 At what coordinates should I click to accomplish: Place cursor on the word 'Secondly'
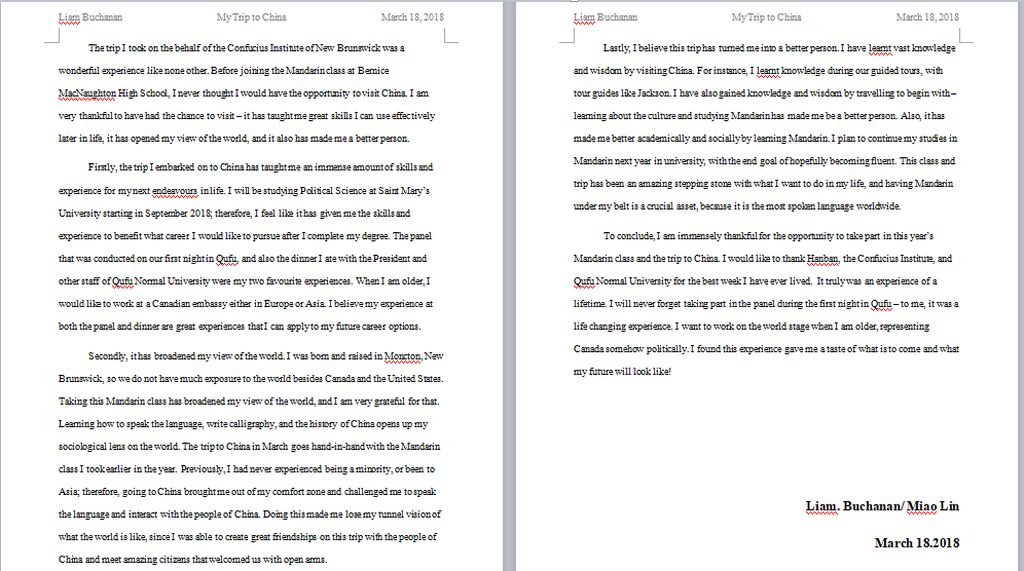107,356
